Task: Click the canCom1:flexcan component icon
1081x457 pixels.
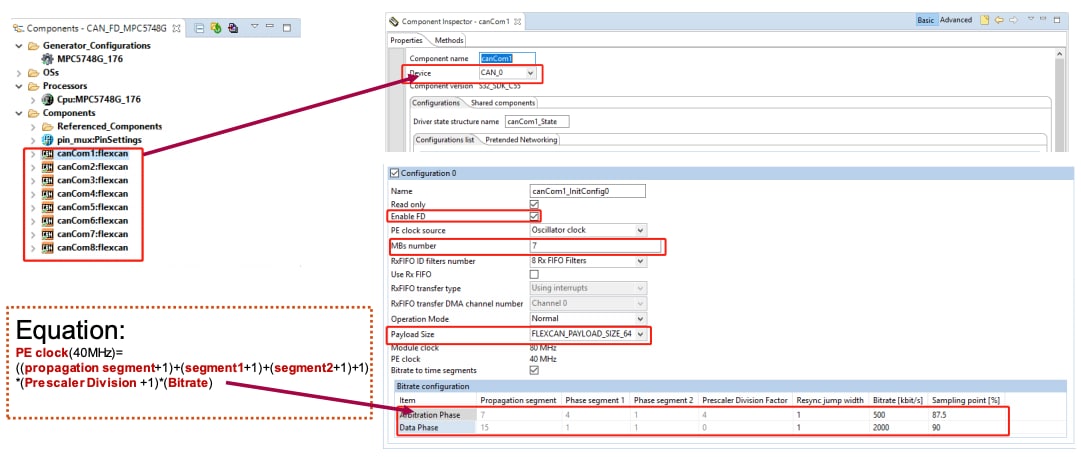Action: pos(47,154)
